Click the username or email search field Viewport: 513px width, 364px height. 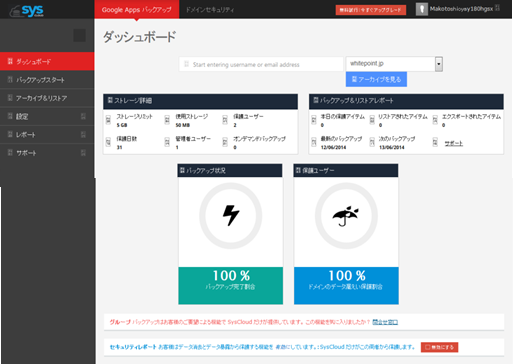click(x=261, y=64)
